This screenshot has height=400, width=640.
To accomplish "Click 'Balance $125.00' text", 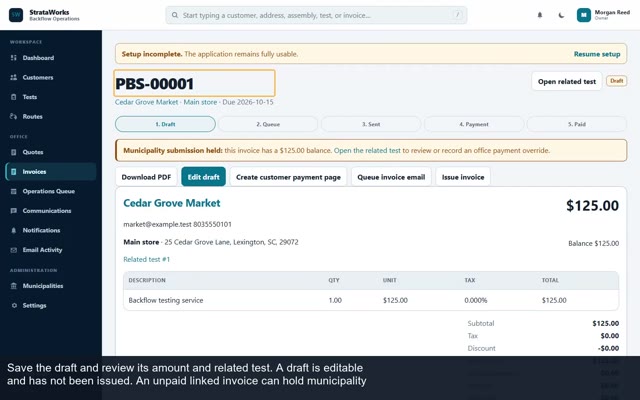I will tap(593, 243).
